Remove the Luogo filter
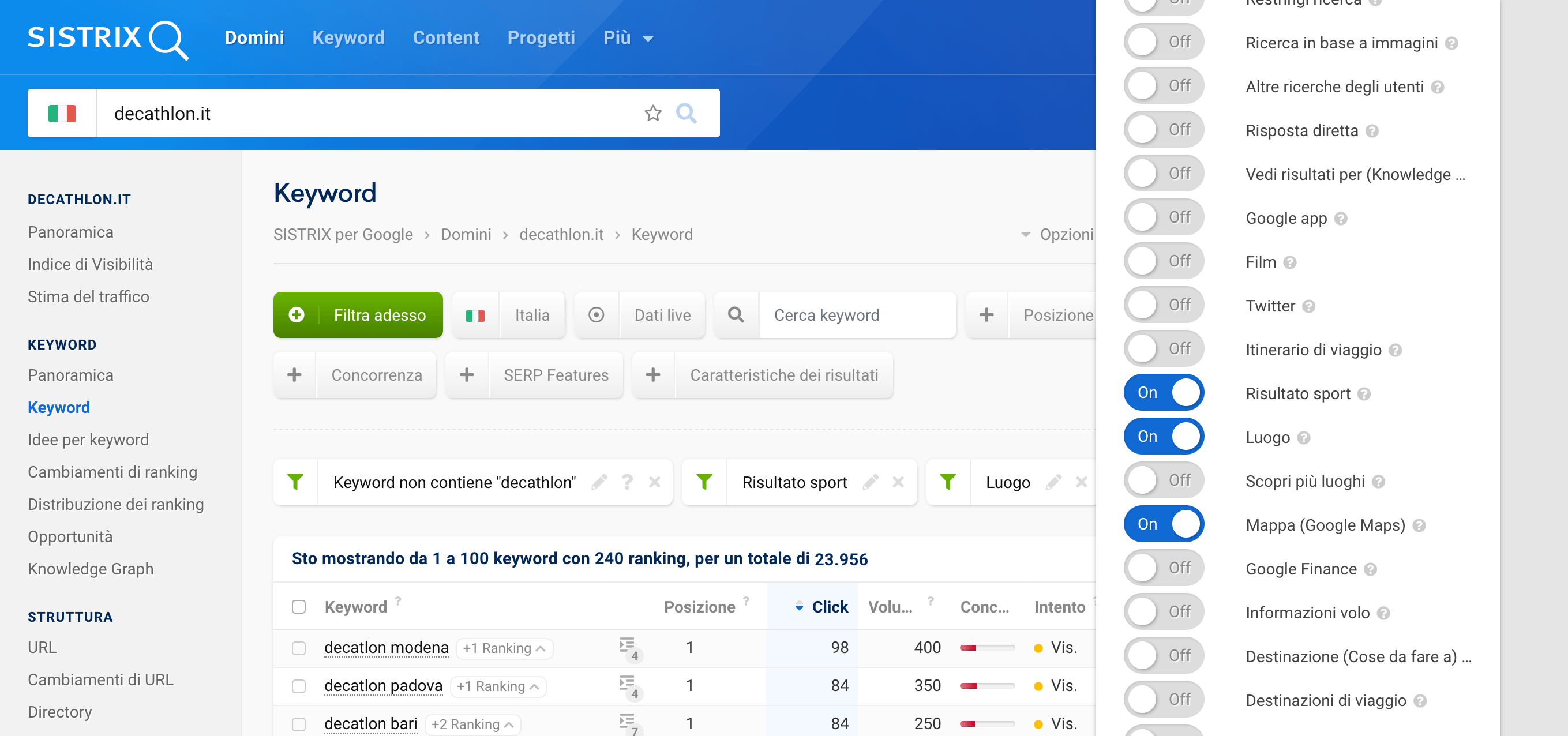This screenshot has width=1568, height=736. point(1081,482)
